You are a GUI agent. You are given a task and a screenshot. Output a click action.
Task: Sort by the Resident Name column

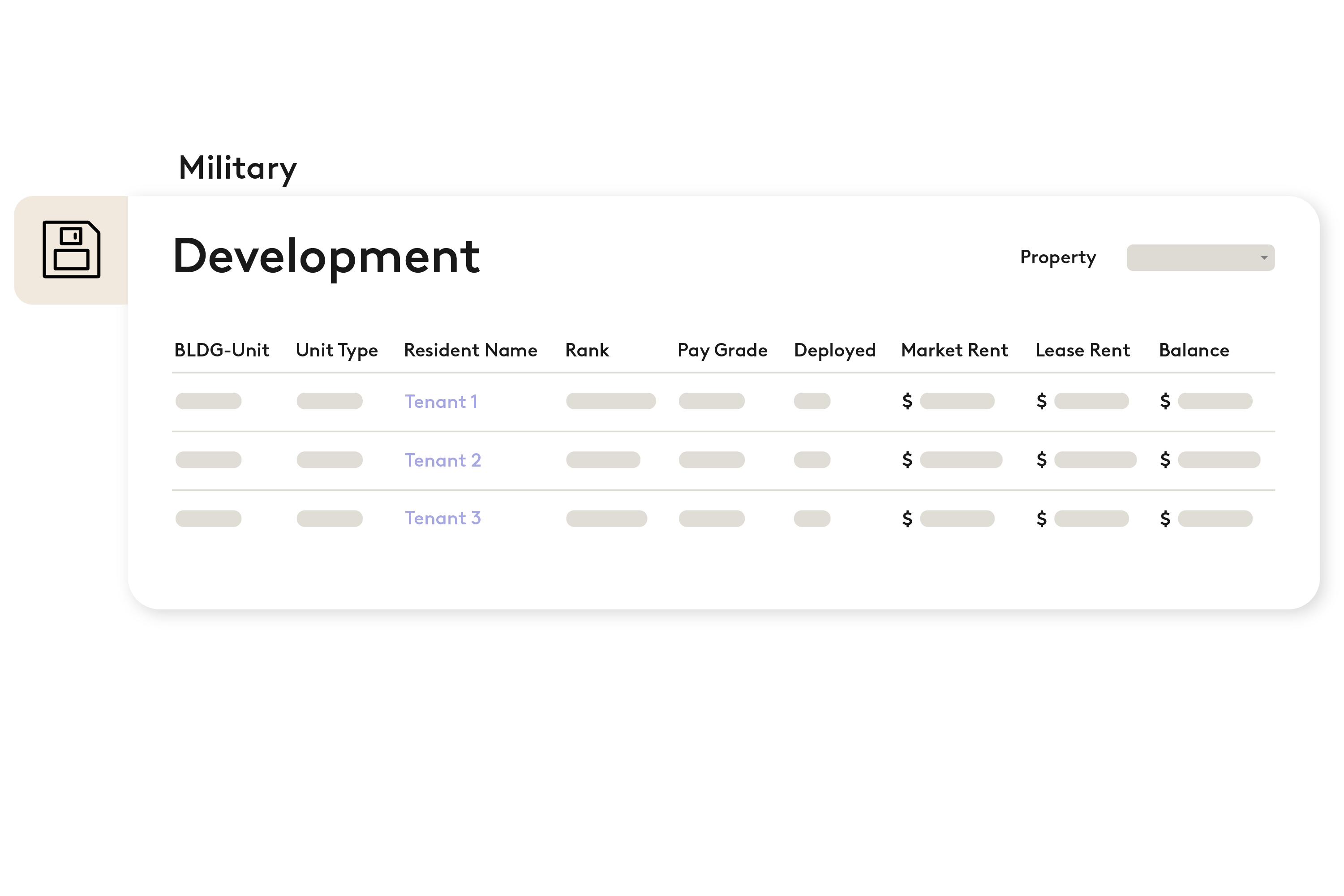click(x=470, y=350)
